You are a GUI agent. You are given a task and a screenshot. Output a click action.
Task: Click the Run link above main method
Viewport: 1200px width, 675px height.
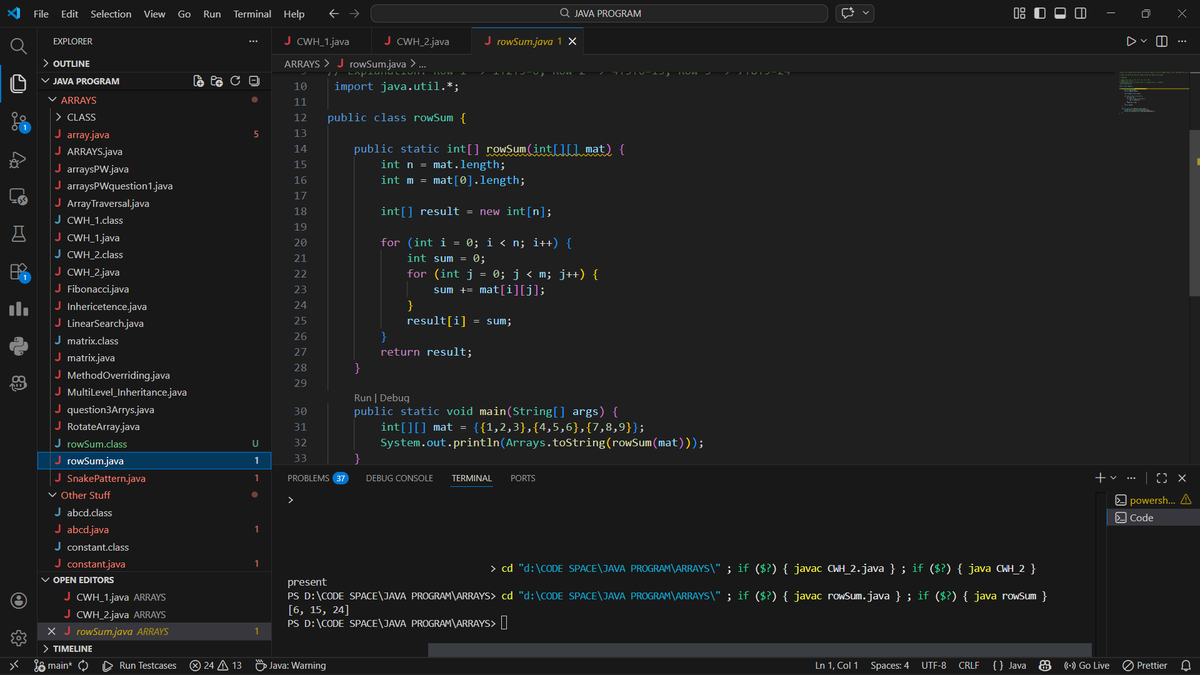click(x=363, y=398)
